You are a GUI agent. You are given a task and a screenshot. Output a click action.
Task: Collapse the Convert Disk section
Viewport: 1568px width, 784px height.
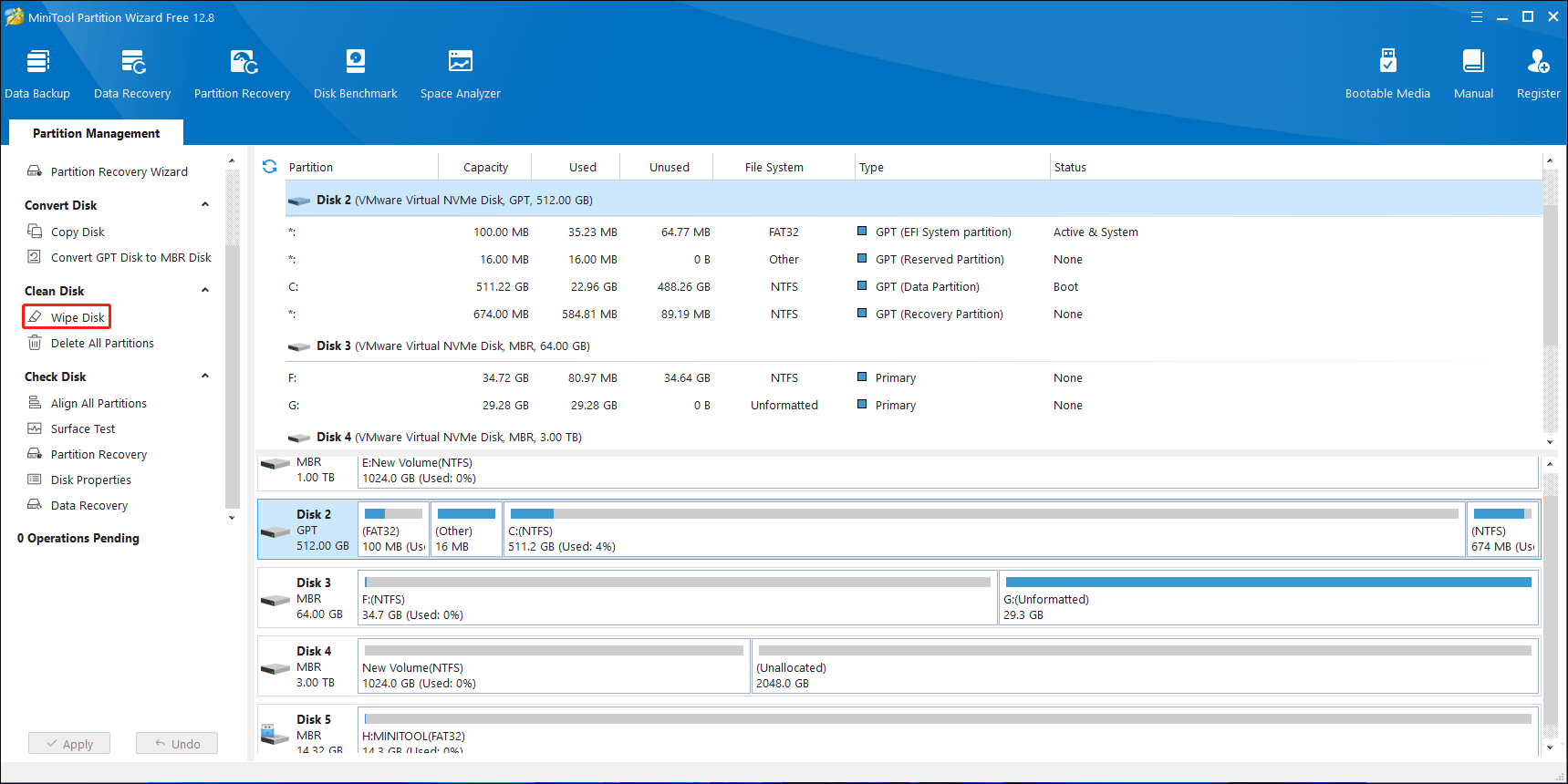click(x=205, y=205)
